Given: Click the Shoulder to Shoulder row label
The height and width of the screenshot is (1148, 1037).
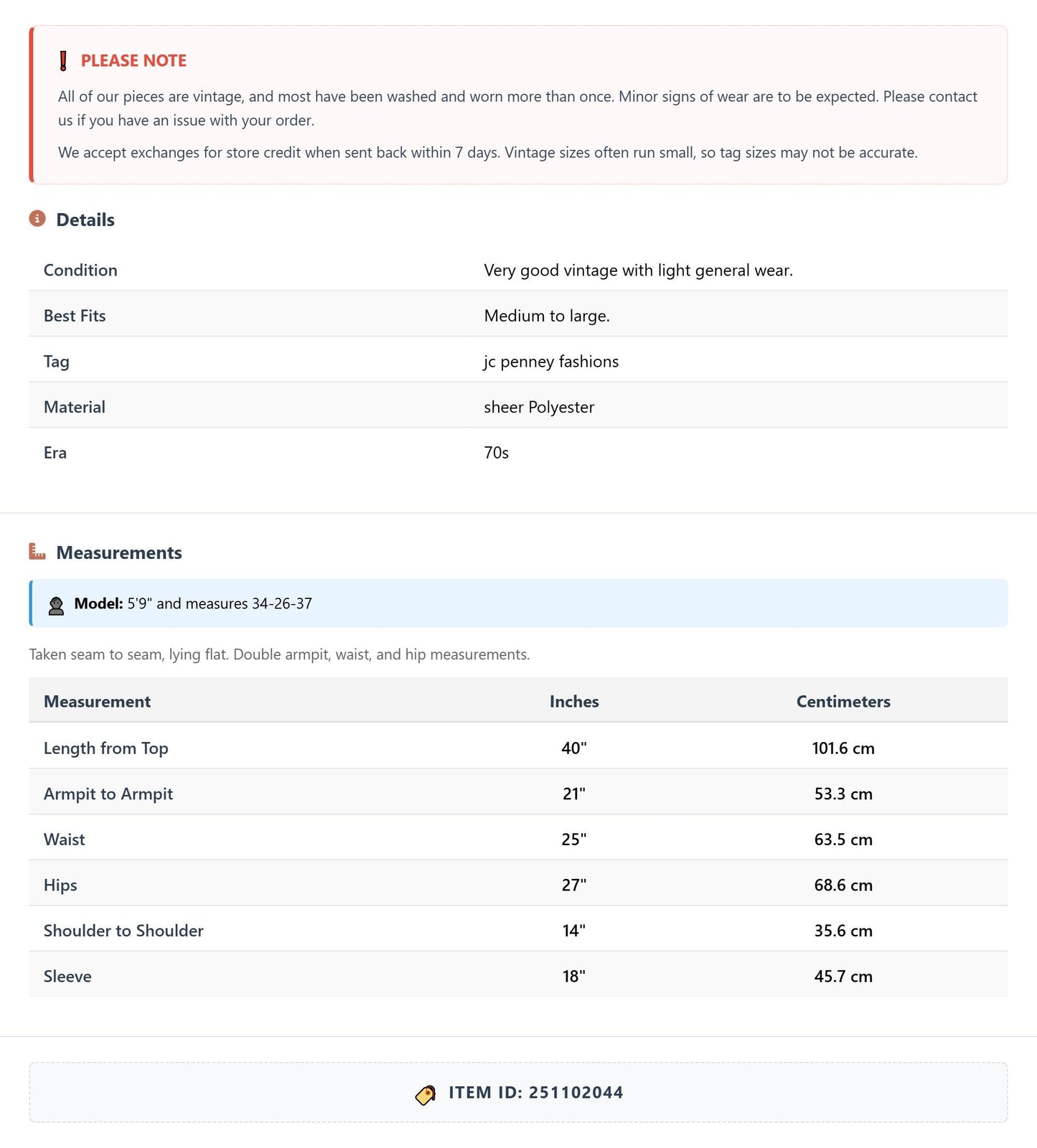Looking at the screenshot, I should pos(123,931).
